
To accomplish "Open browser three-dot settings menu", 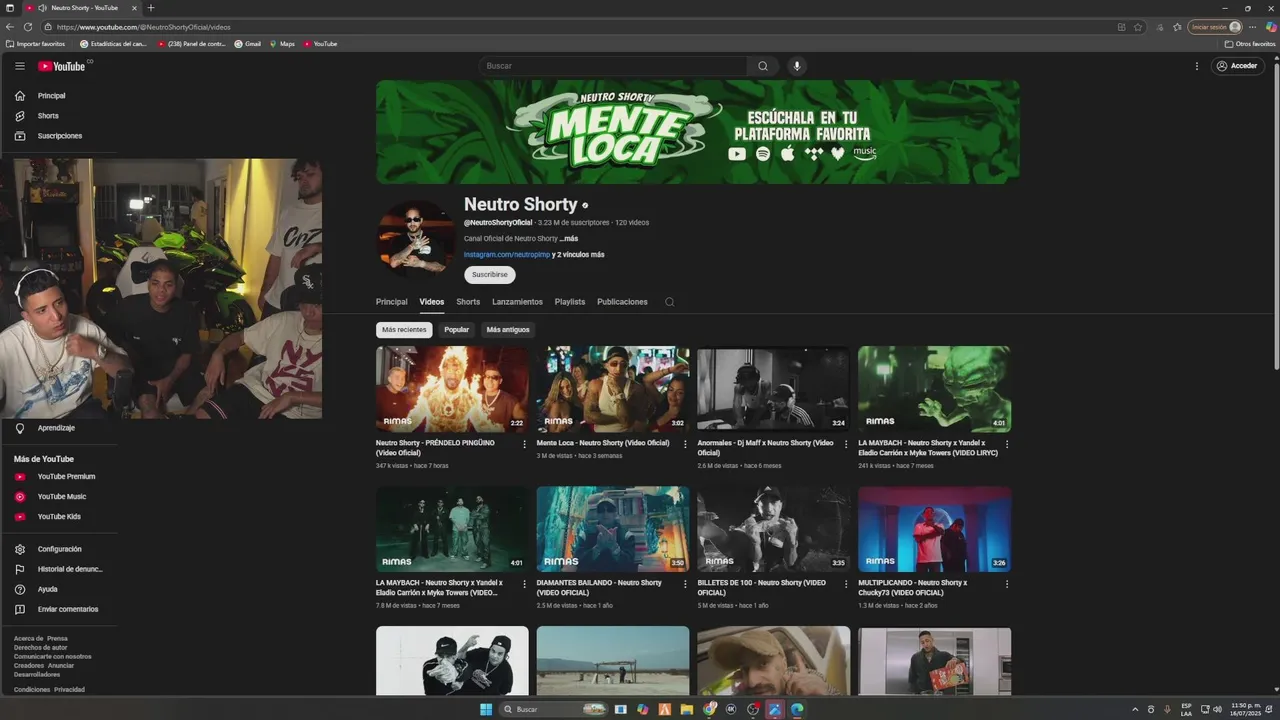I will [x=1253, y=27].
